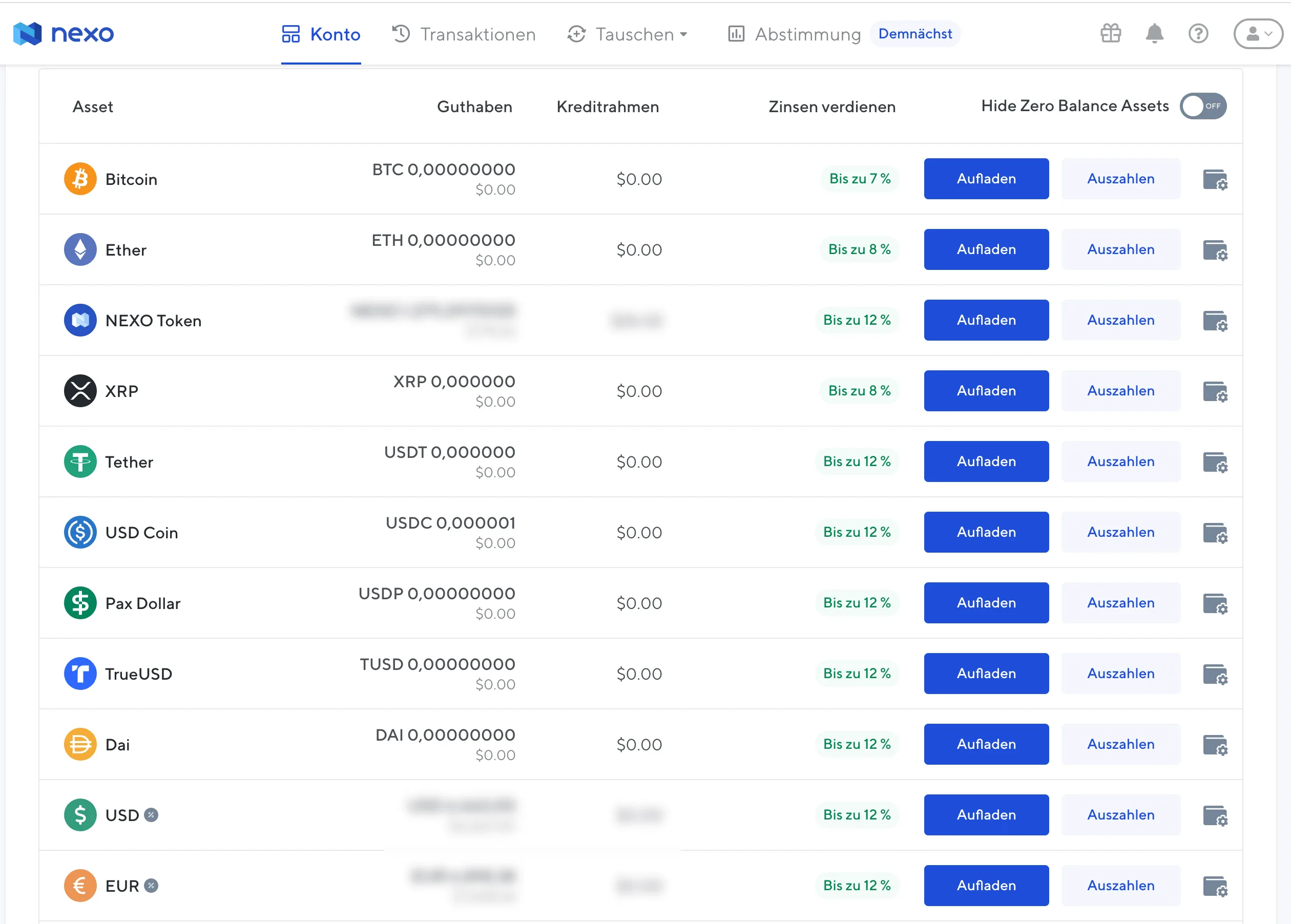This screenshot has height=924, width=1291.
Task: Expand the Tauschen dropdown menu
Action: point(628,34)
